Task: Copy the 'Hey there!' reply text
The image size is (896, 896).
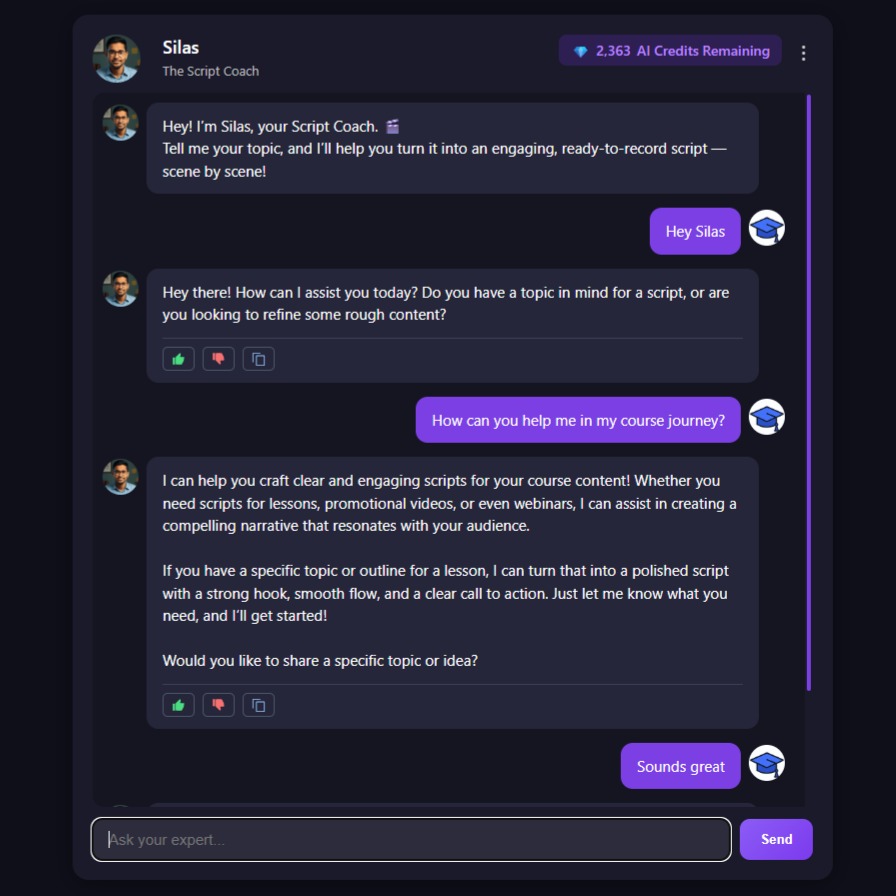Action: (x=258, y=359)
